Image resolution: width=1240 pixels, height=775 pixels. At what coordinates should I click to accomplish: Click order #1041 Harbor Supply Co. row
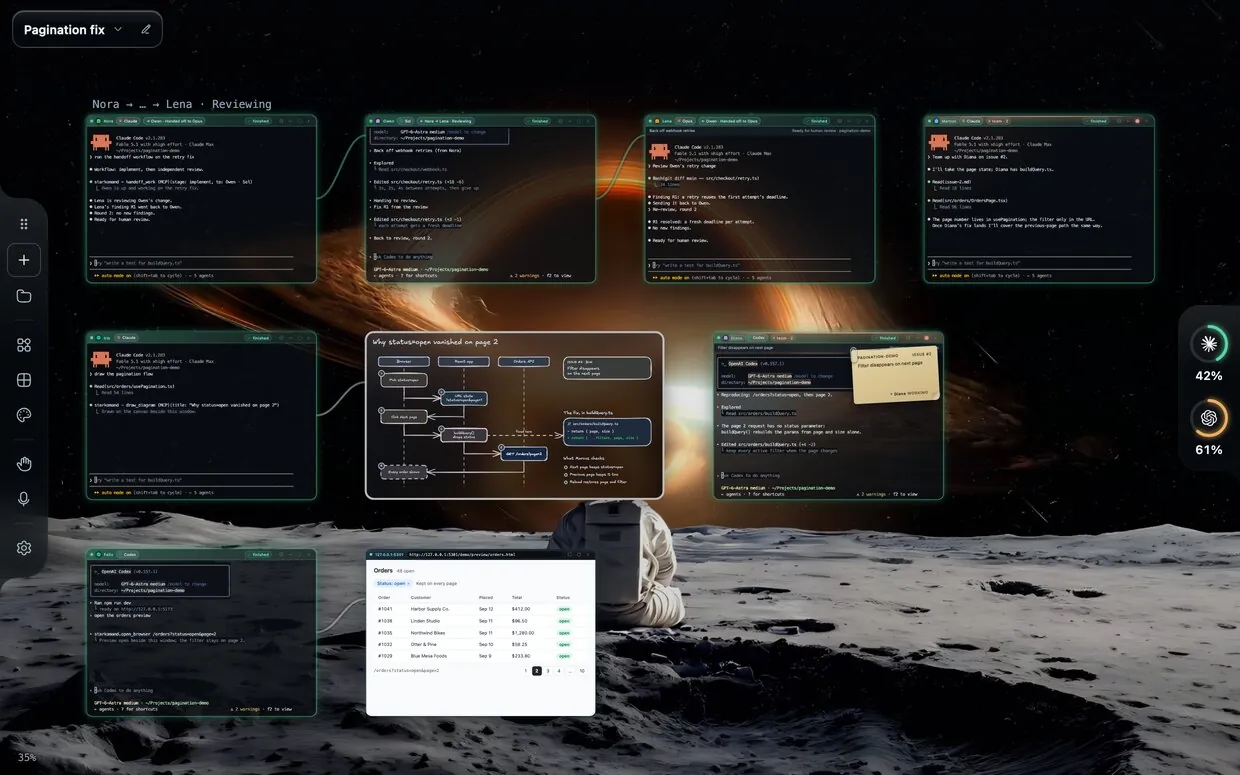480,608
